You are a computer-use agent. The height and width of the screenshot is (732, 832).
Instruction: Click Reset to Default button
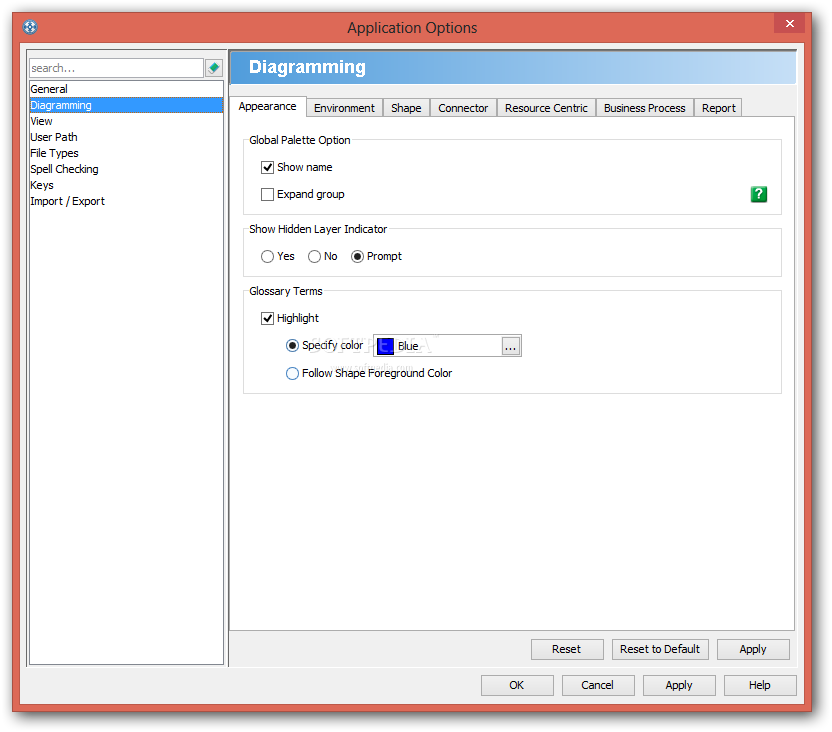point(660,649)
